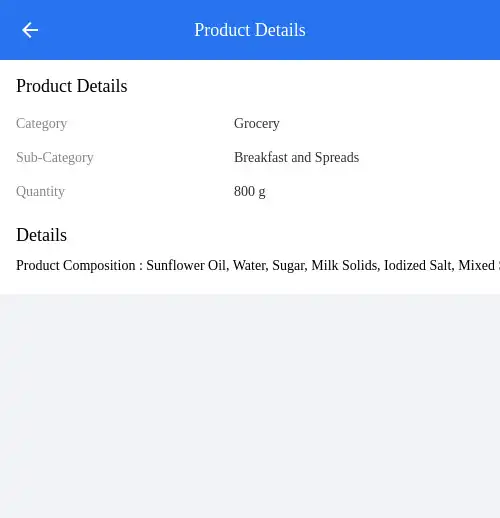Viewport: 500px width, 518px height.
Task: Click the empty gray area below details
Action: tap(250, 406)
